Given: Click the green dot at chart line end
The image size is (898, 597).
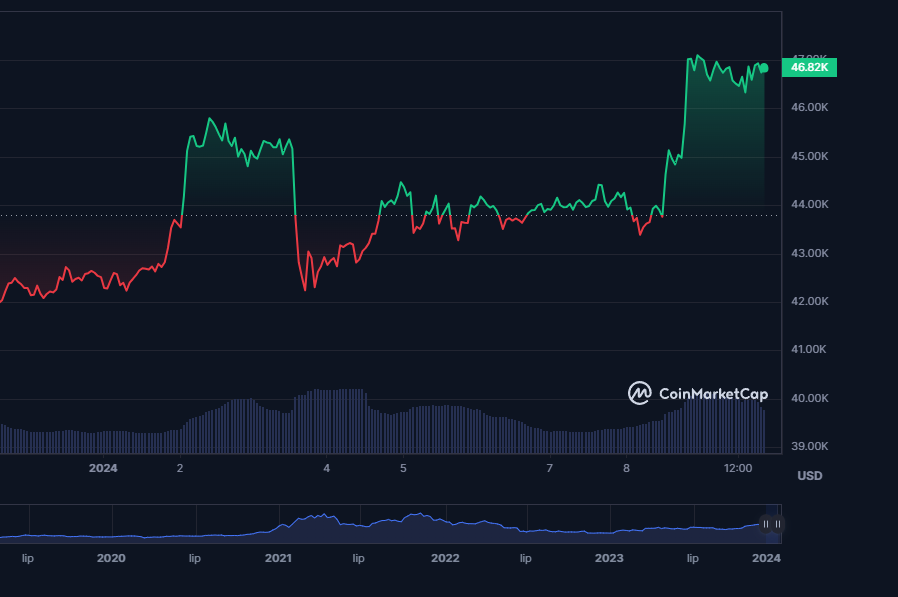Looking at the screenshot, I should [x=764, y=68].
